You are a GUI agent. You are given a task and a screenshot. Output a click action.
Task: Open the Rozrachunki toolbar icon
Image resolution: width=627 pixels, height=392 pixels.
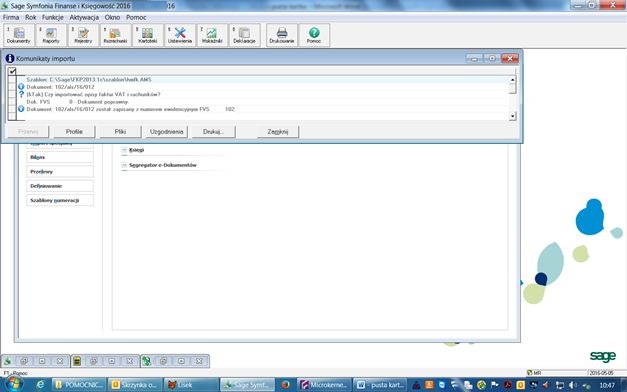click(115, 35)
